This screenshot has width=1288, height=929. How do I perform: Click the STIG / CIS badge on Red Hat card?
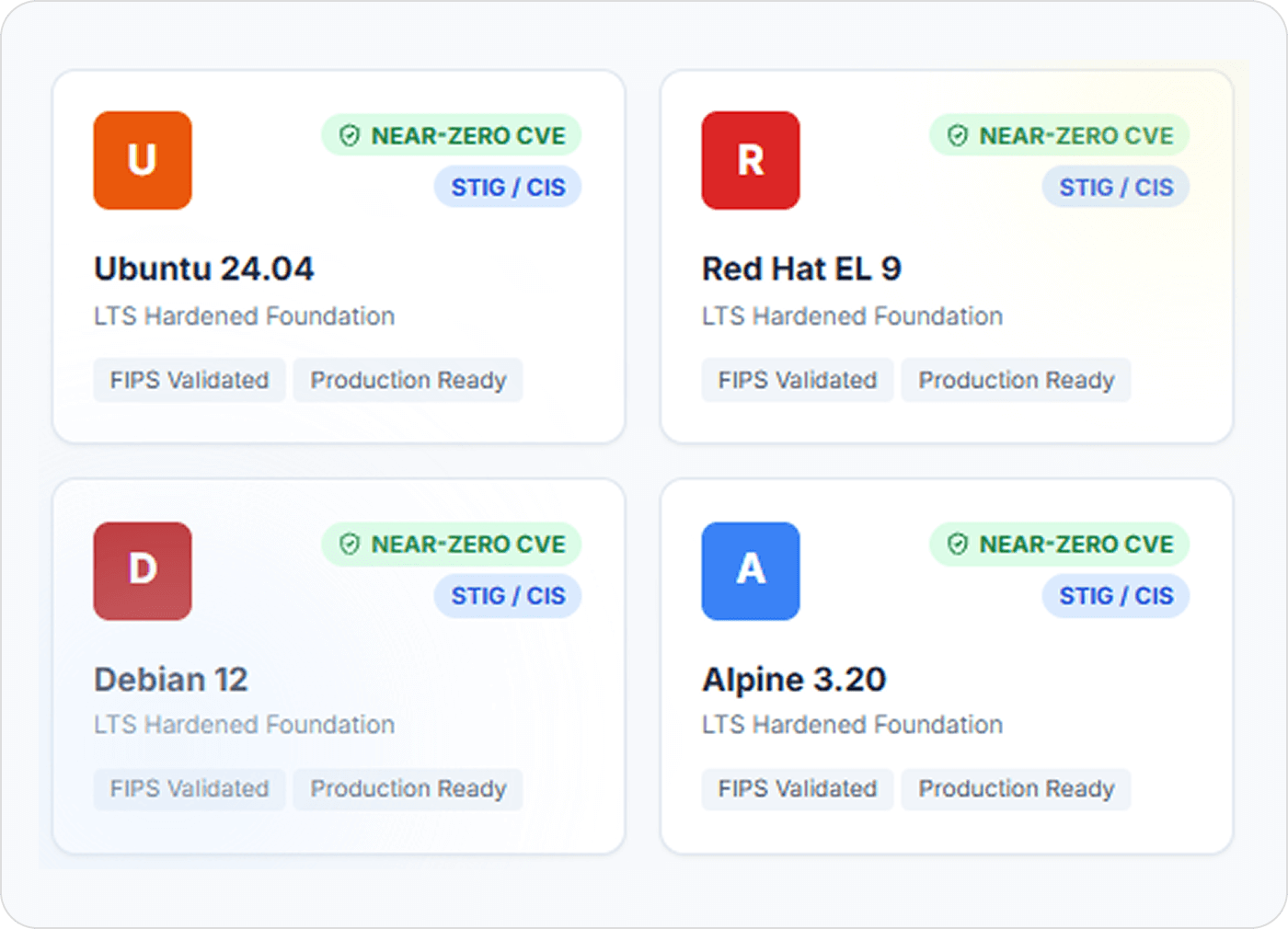[x=1116, y=187]
